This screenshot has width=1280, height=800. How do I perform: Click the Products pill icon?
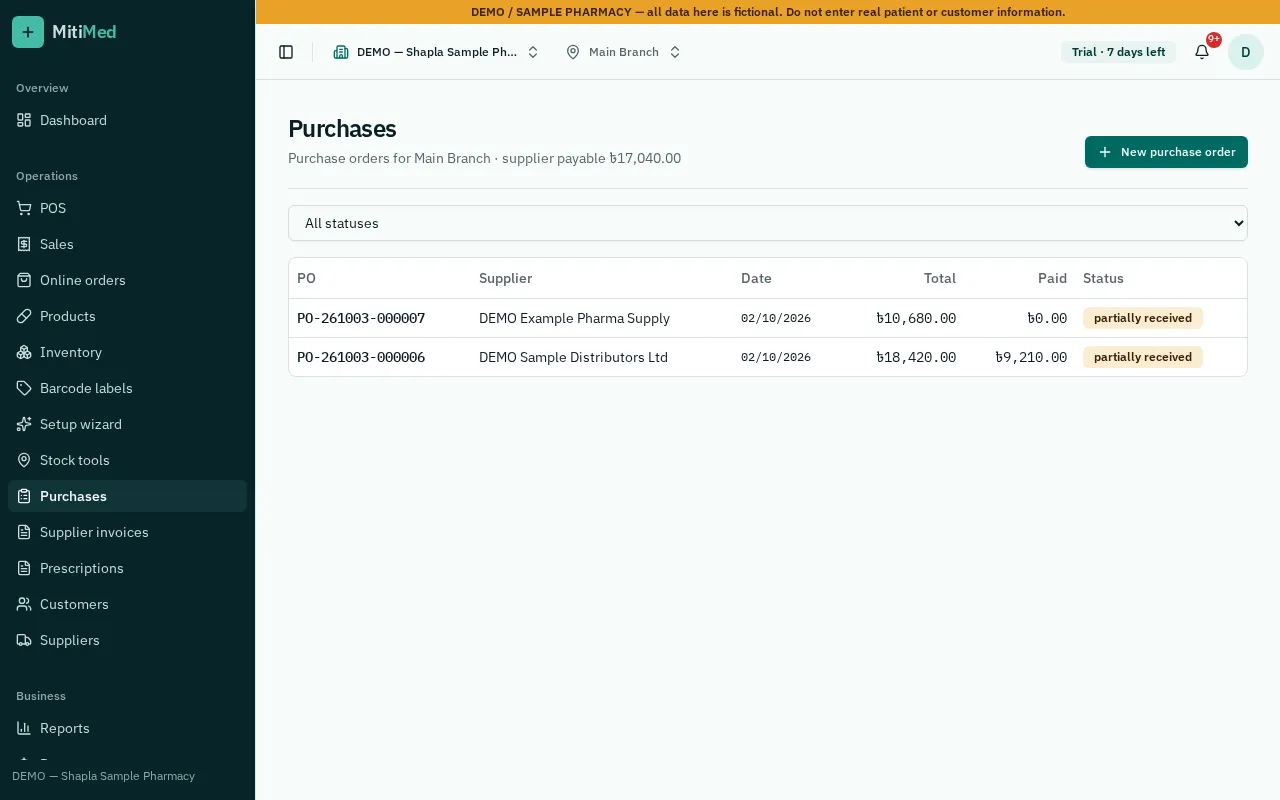click(24, 316)
